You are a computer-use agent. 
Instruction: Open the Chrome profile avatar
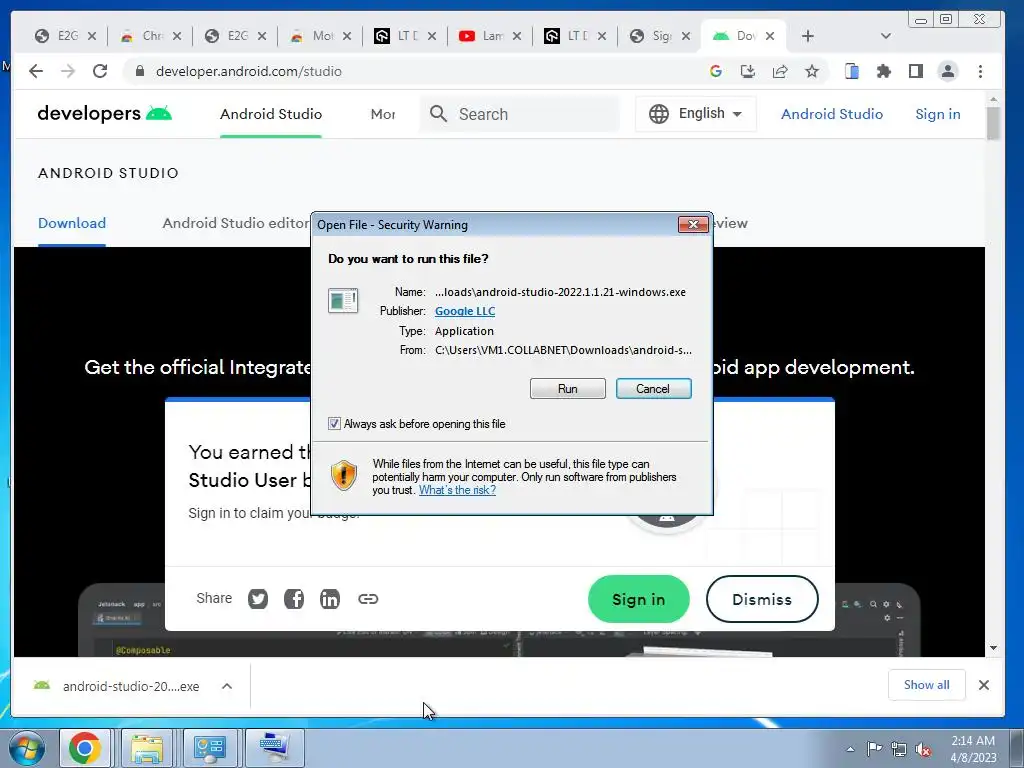(x=948, y=71)
